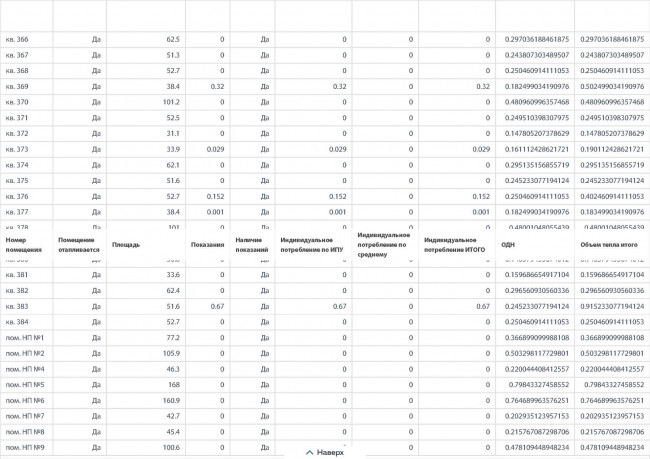Click row label кв. 375

click(17, 181)
